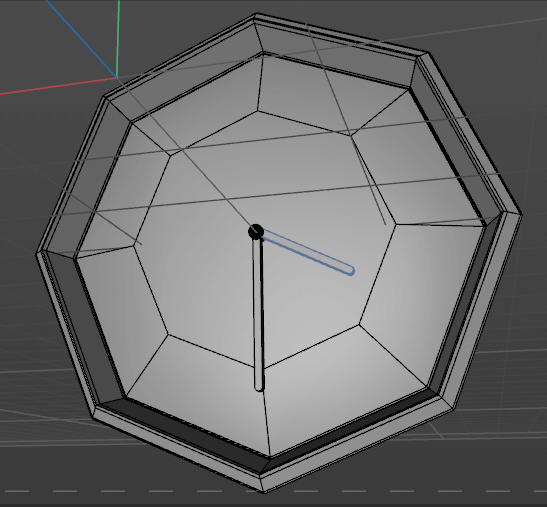Click the rounded tip of the blue hand

click(x=350, y=271)
